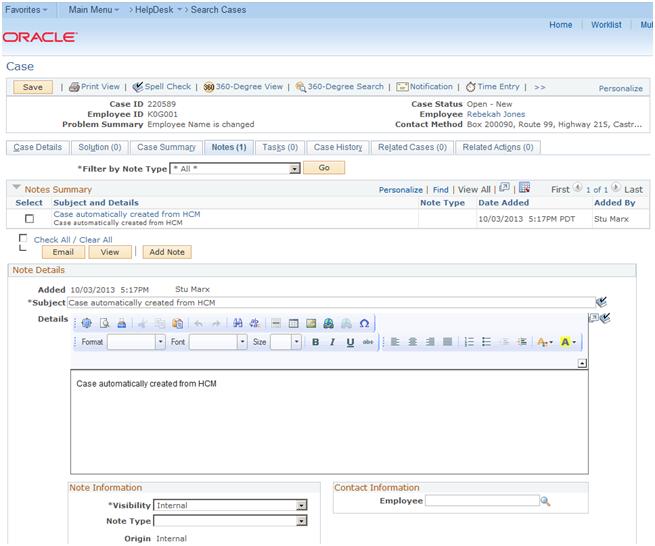The width and height of the screenshot is (655, 546).
Task: Insert a special character with omega icon
Action: [x=364, y=323]
